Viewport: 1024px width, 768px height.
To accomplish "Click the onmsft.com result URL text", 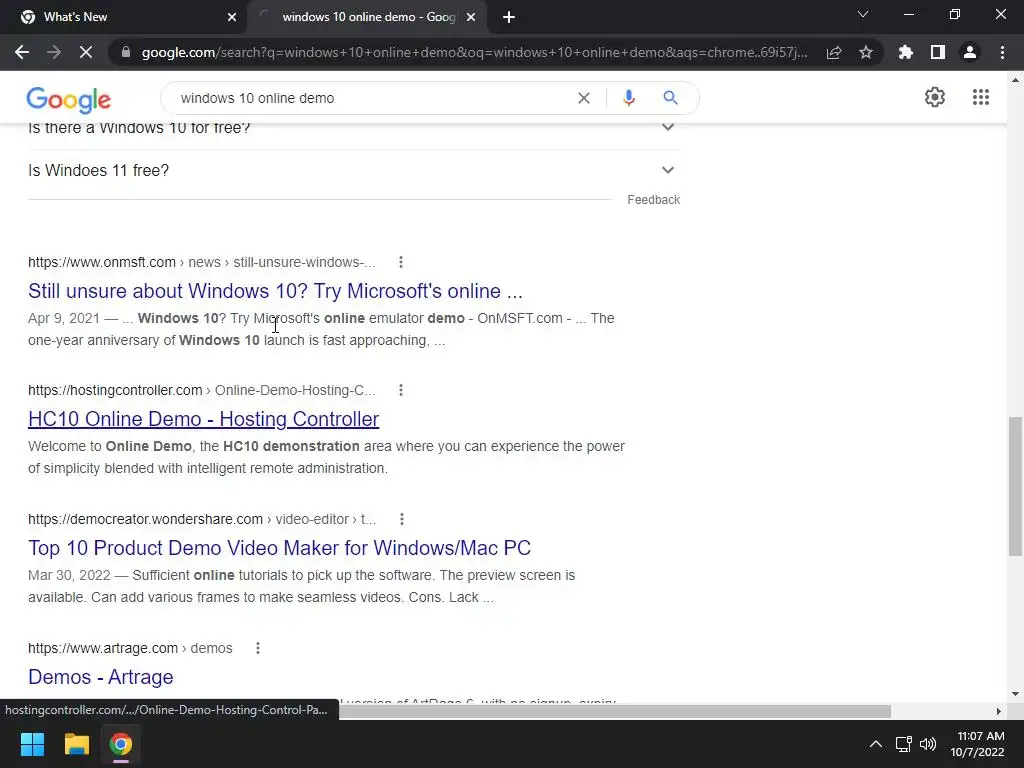I will (x=201, y=262).
